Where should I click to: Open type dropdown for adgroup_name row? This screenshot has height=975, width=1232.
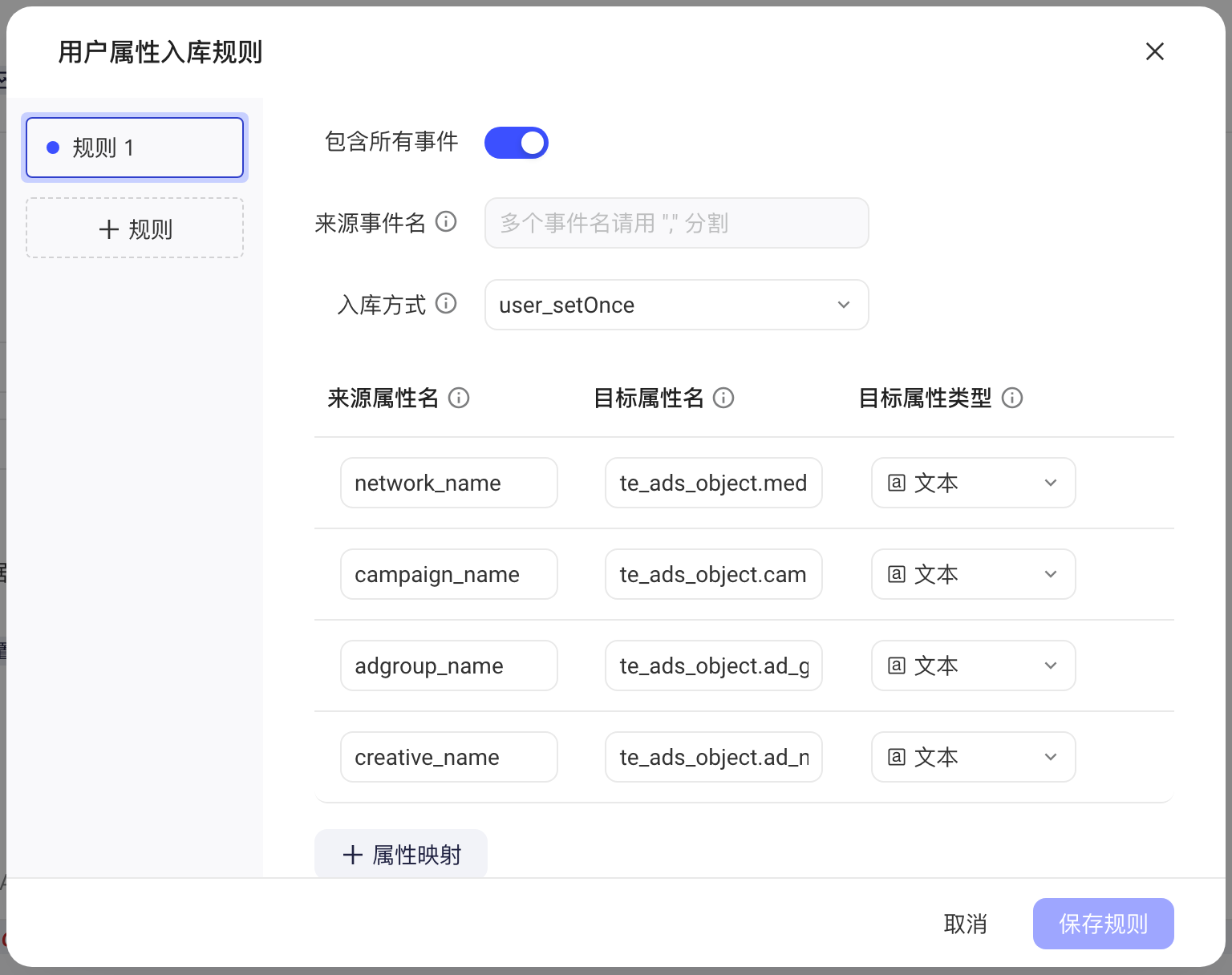pyautogui.click(x=974, y=666)
